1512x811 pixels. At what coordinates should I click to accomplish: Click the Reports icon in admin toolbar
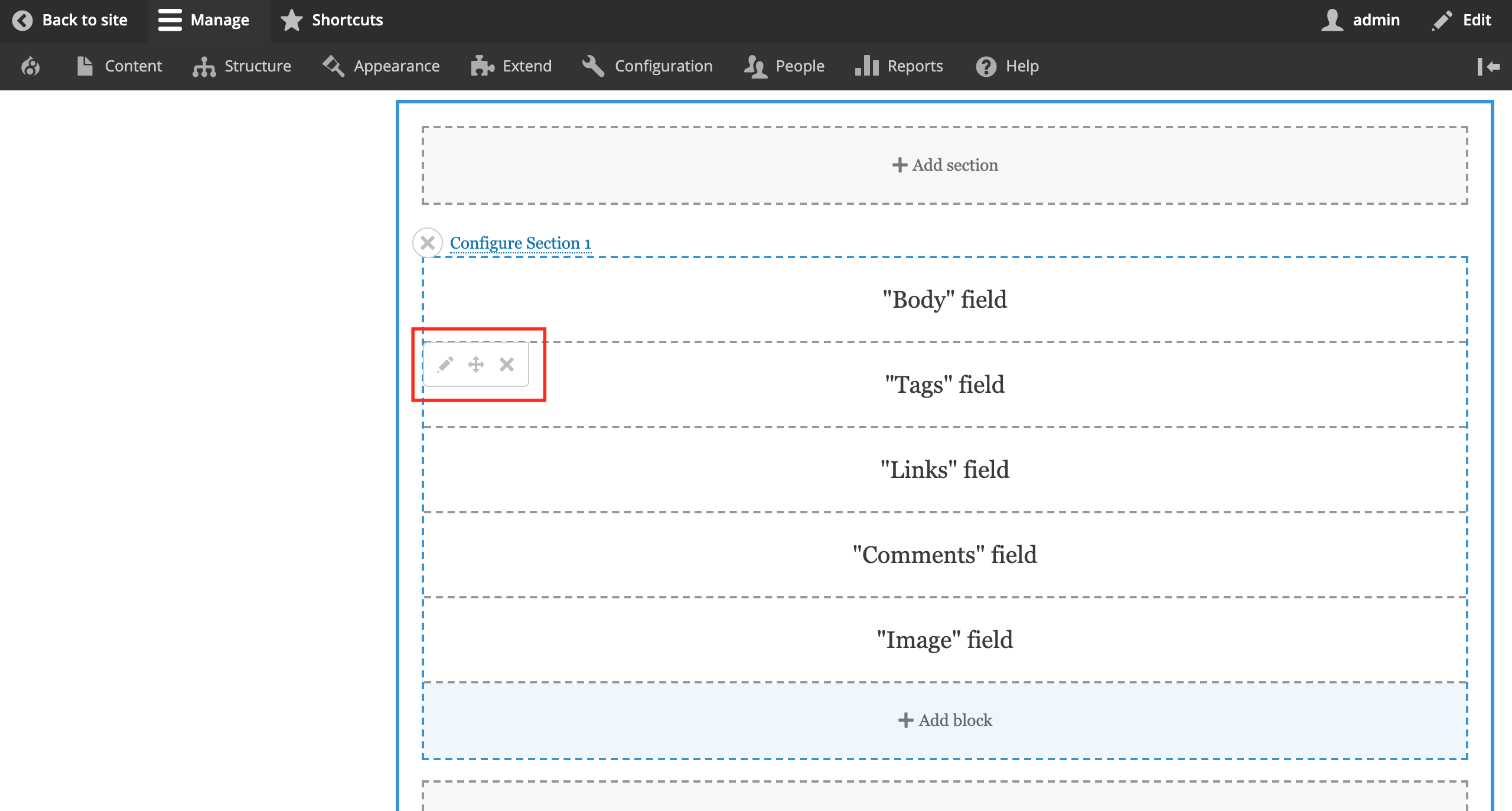[x=864, y=66]
